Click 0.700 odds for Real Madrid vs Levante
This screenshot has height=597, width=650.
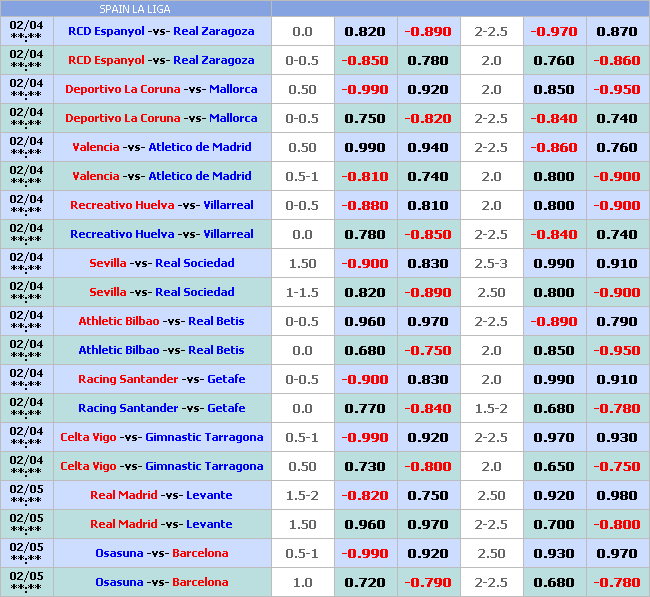click(x=553, y=524)
